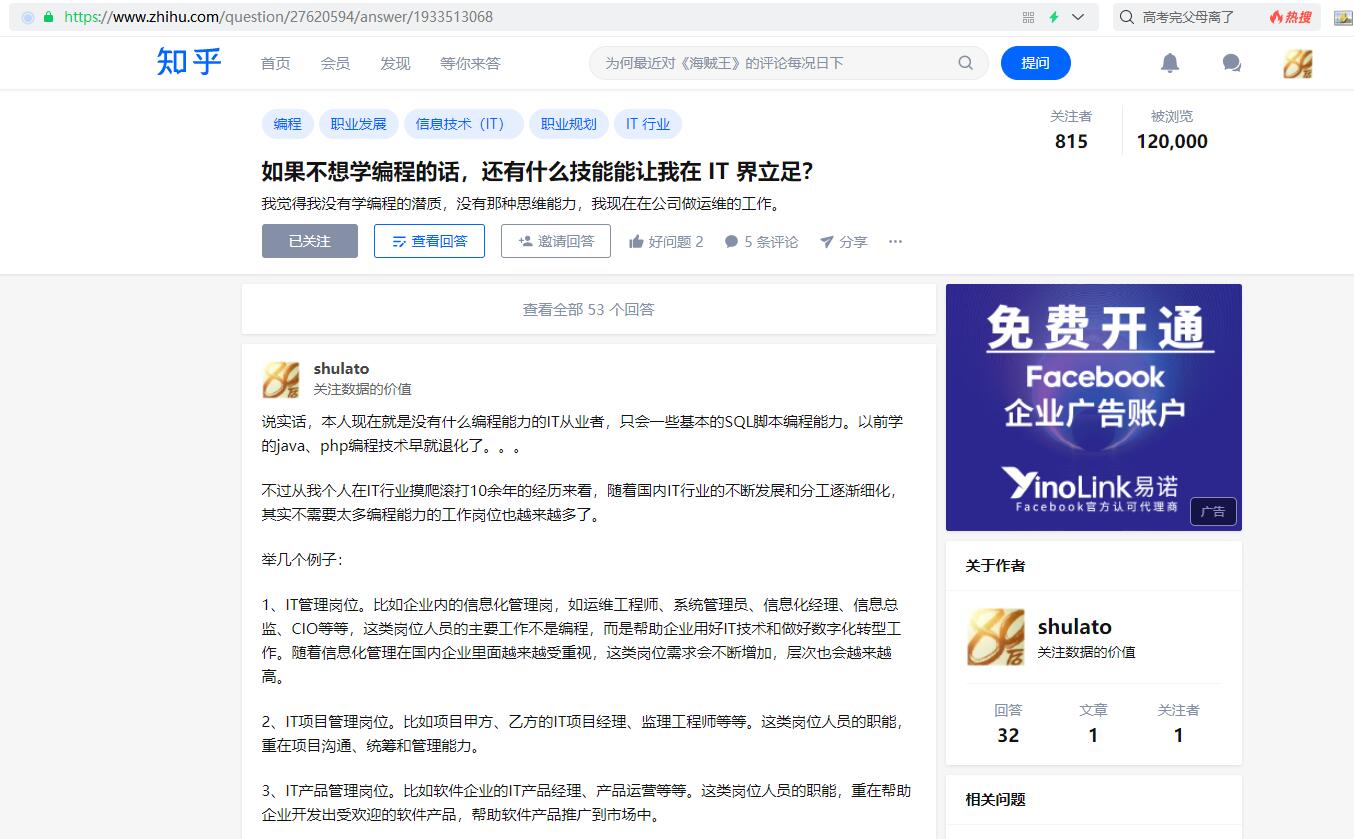Open the notifications bell
This screenshot has width=1354, height=839.
(1170, 63)
